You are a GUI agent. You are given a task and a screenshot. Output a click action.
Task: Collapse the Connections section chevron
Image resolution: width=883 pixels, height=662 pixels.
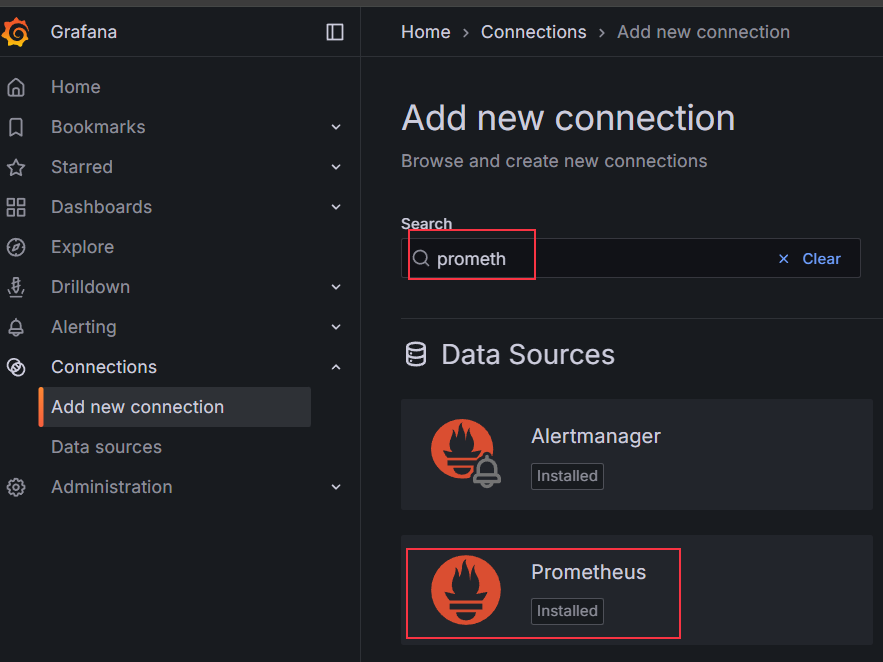tap(336, 367)
